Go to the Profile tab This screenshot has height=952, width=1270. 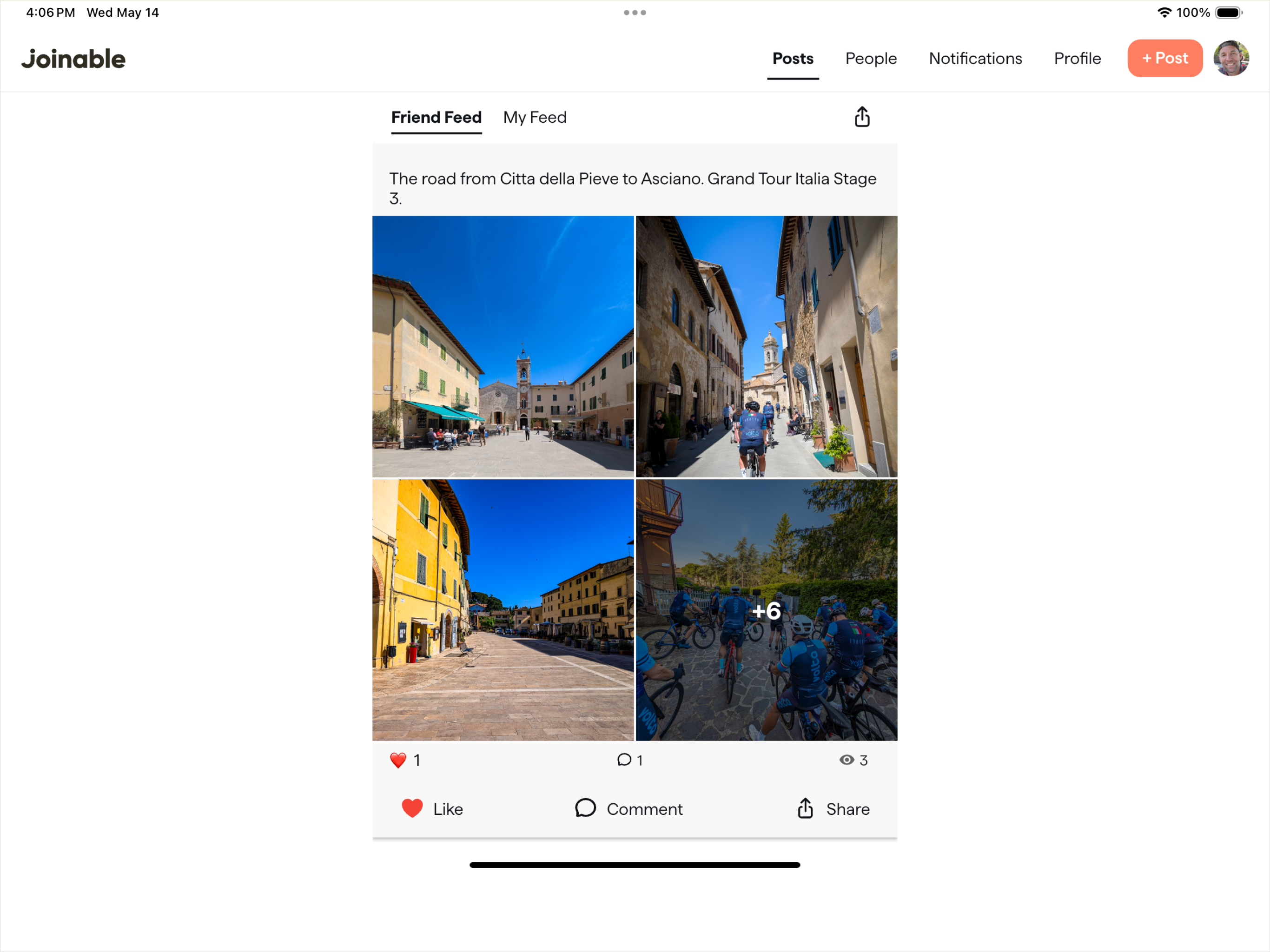[x=1077, y=59]
